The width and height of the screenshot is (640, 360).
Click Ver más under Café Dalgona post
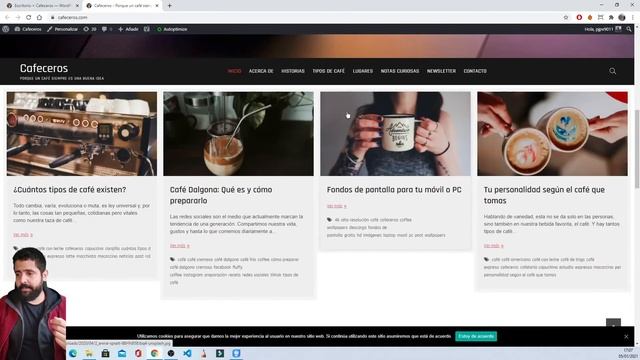180,246
